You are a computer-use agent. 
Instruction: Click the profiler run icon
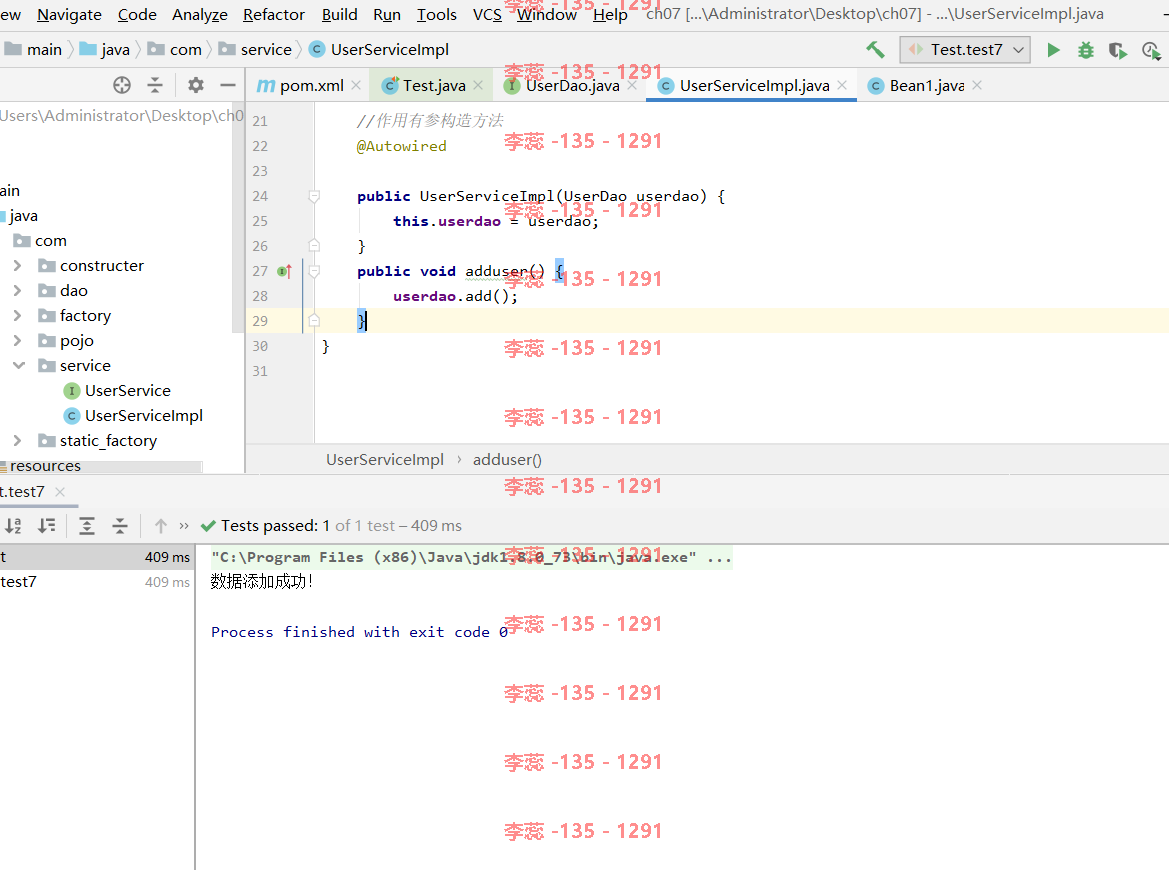click(1150, 50)
